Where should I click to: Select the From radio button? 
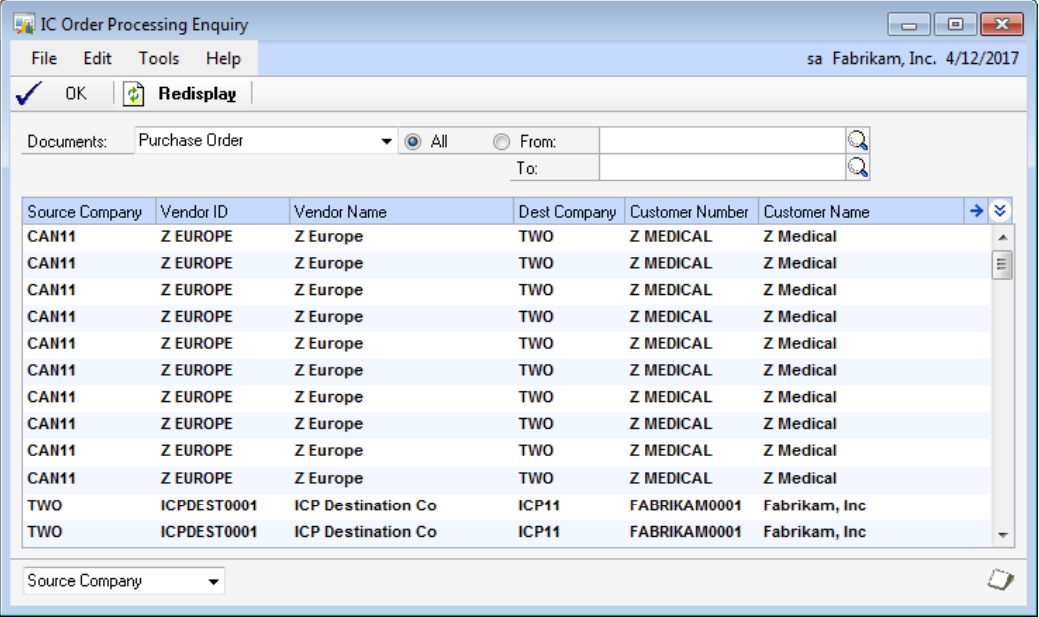click(x=501, y=142)
